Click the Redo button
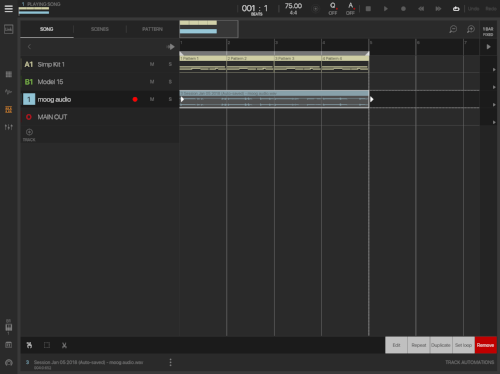The height and width of the screenshot is (374, 500). click(x=491, y=9)
